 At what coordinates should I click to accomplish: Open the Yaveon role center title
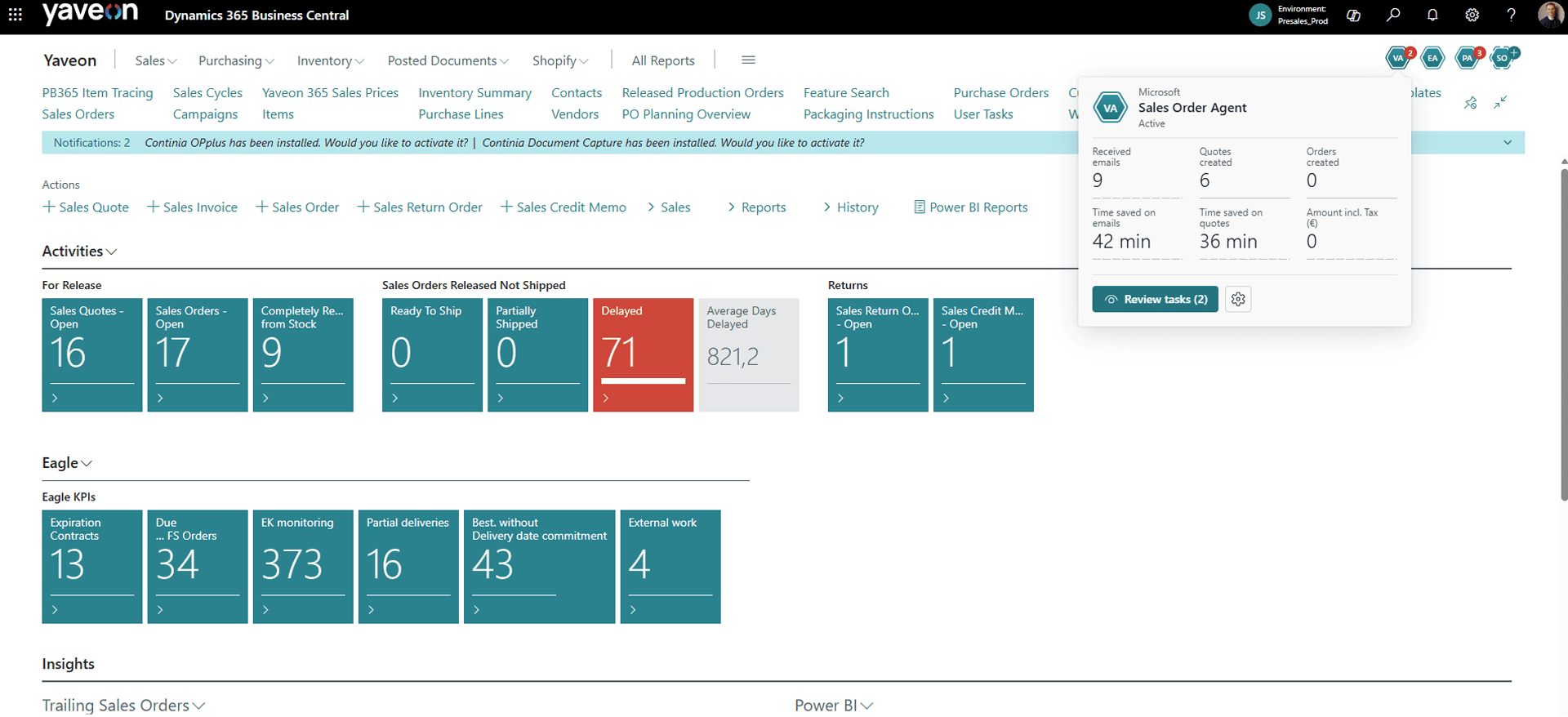point(70,60)
